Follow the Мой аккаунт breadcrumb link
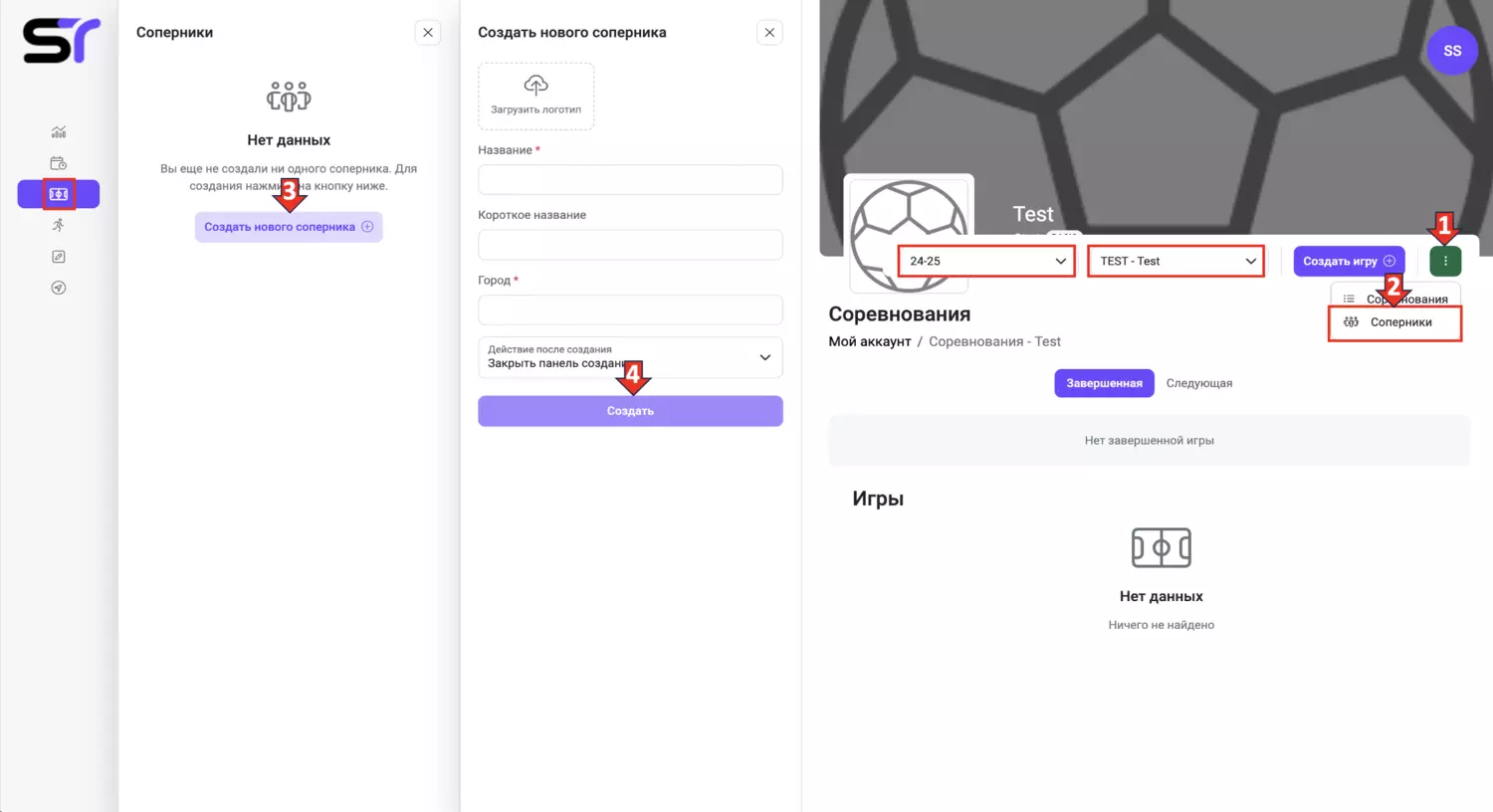The height and width of the screenshot is (812, 1493). [x=870, y=341]
